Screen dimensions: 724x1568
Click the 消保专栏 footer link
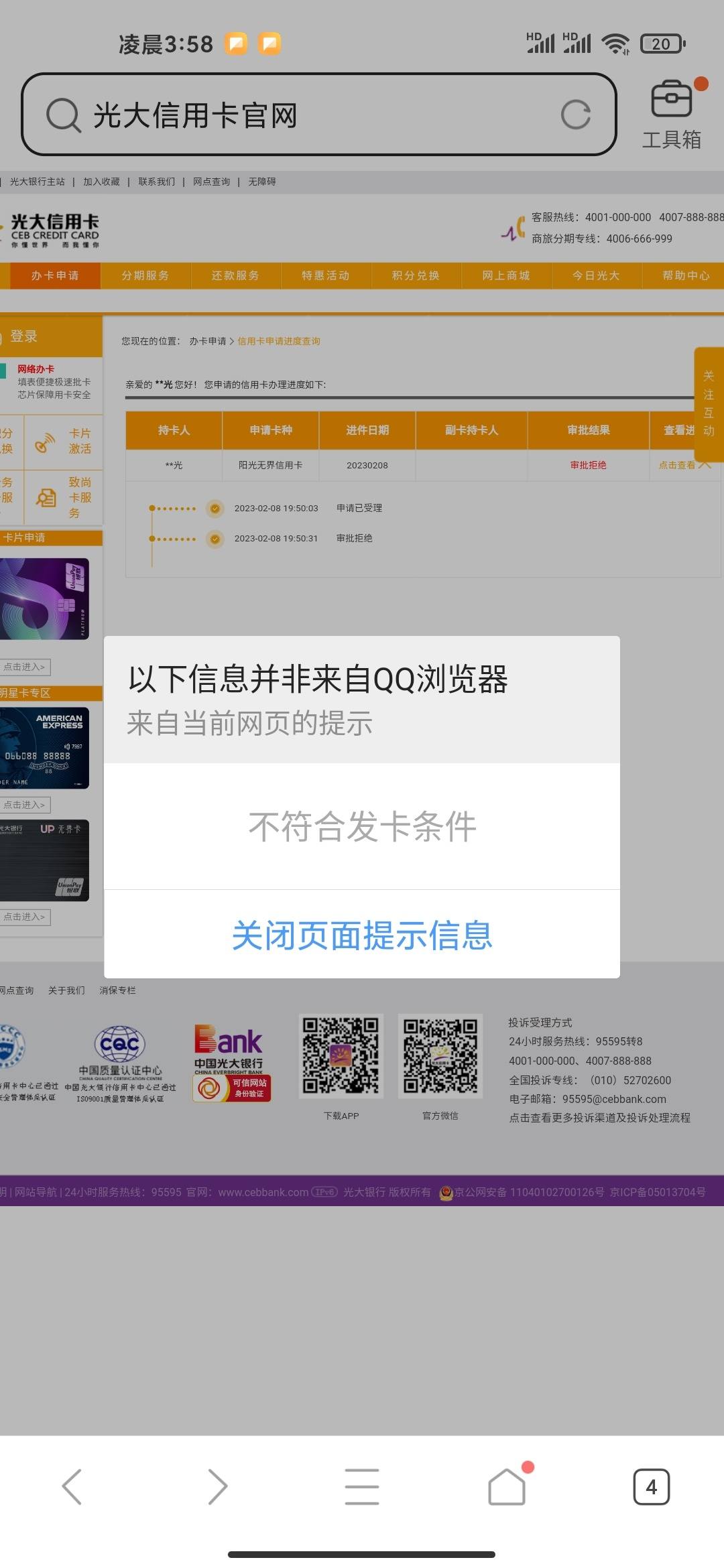pyautogui.click(x=118, y=990)
